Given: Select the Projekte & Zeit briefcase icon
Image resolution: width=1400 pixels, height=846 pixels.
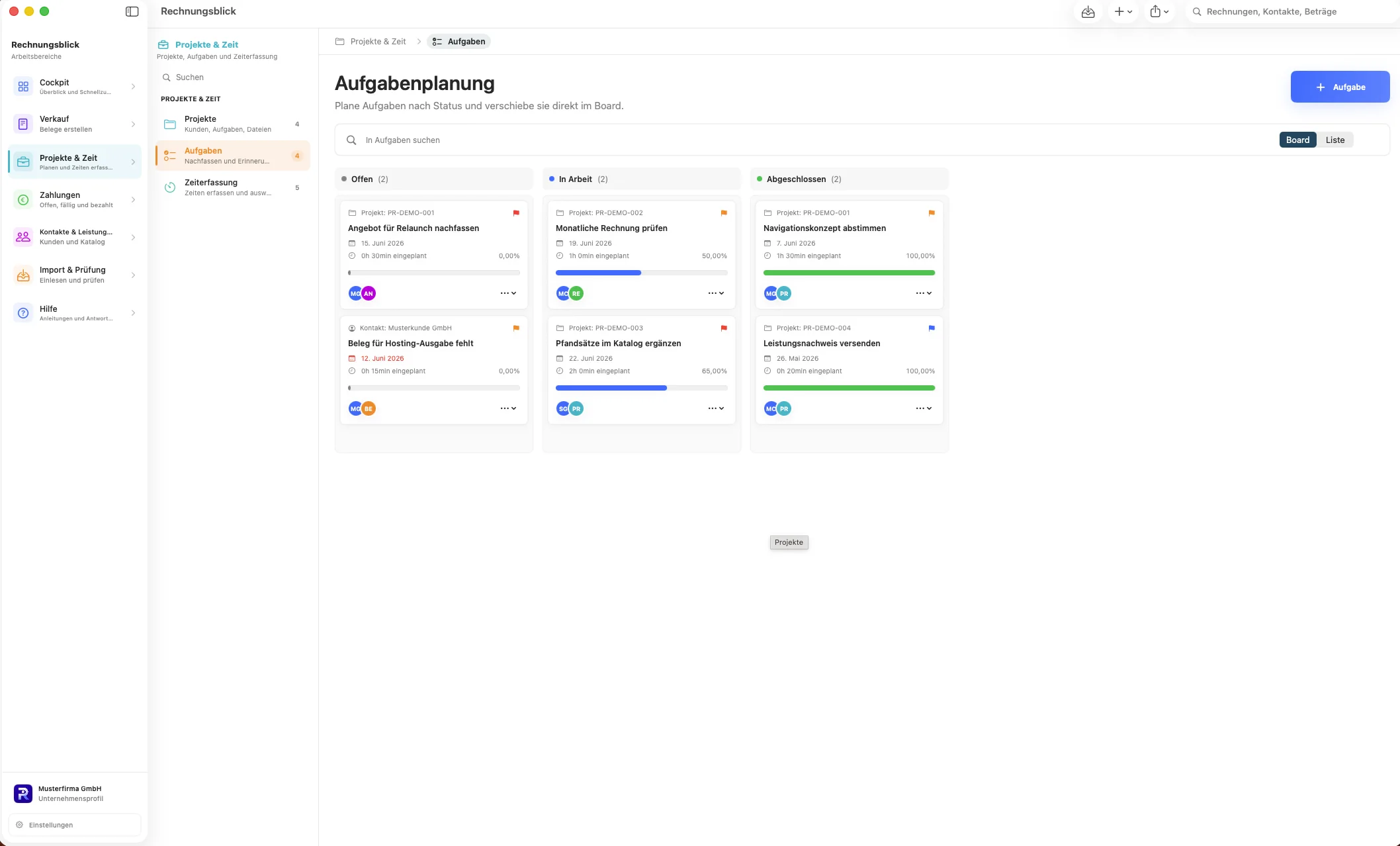Looking at the screenshot, I should (x=23, y=162).
